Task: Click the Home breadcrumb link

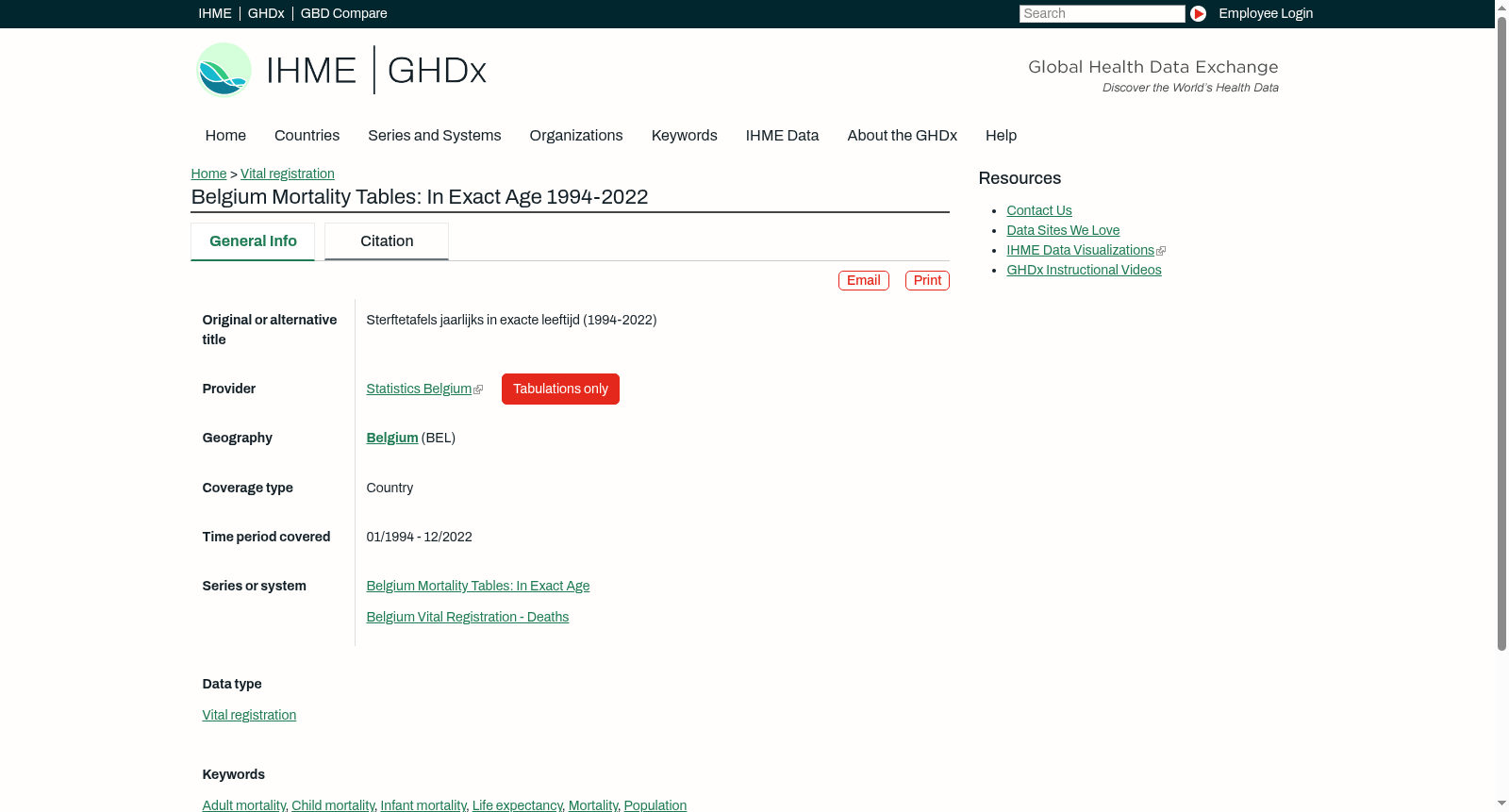Action: (208, 174)
